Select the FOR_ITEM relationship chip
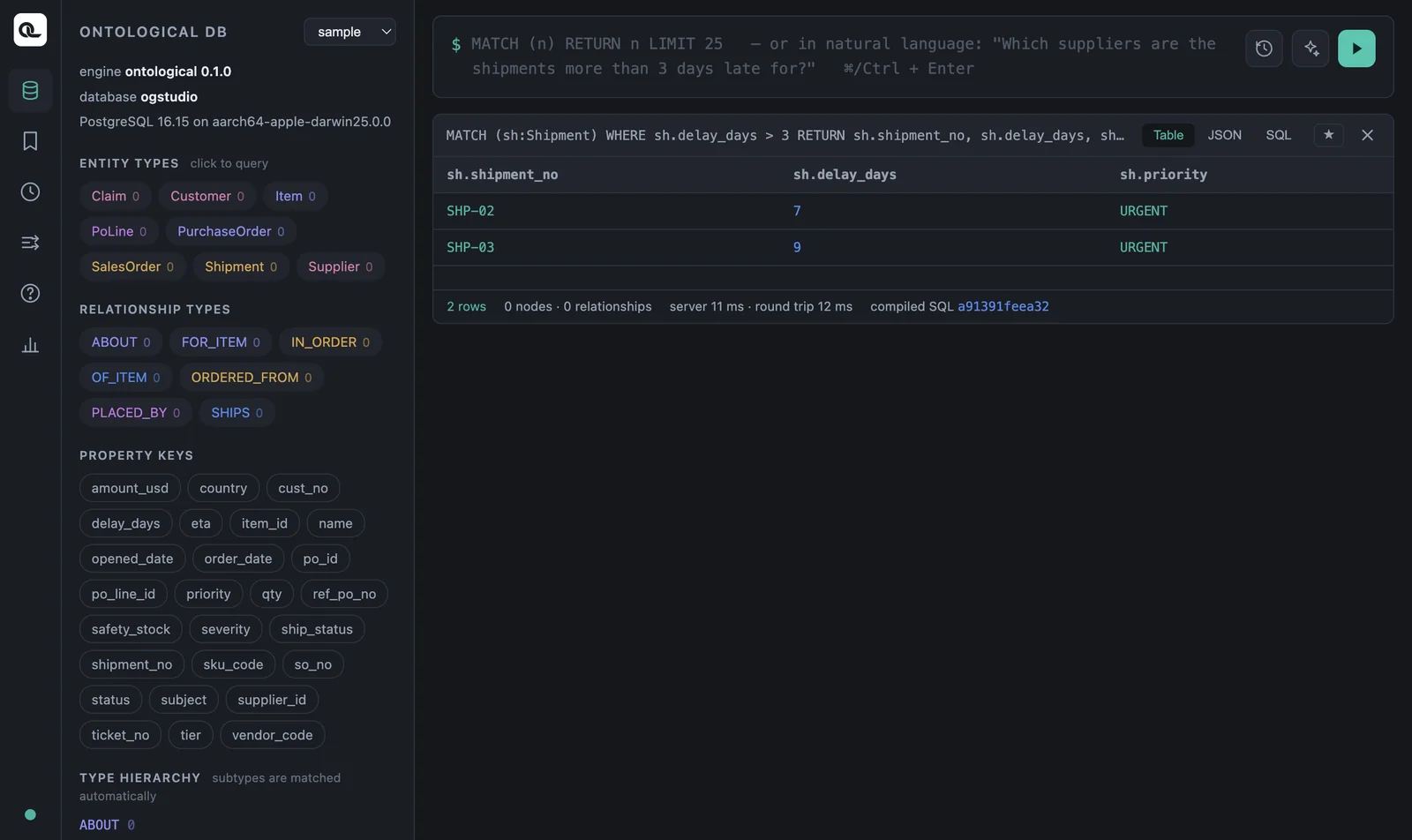Screen dimensions: 1412x840 (221, 342)
